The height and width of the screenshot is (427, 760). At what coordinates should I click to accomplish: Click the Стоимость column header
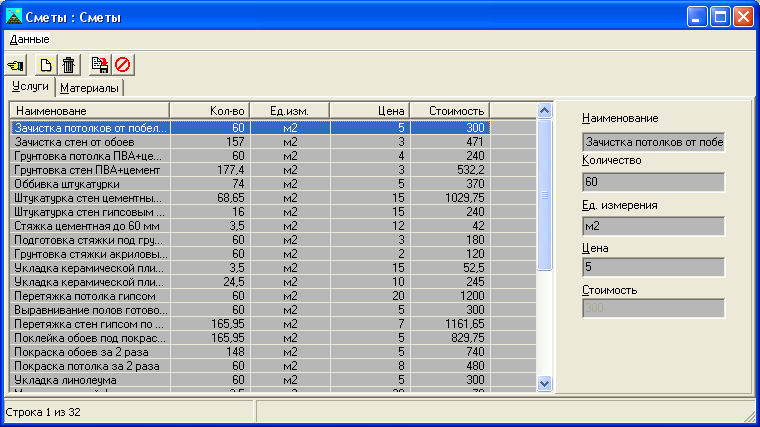point(450,111)
